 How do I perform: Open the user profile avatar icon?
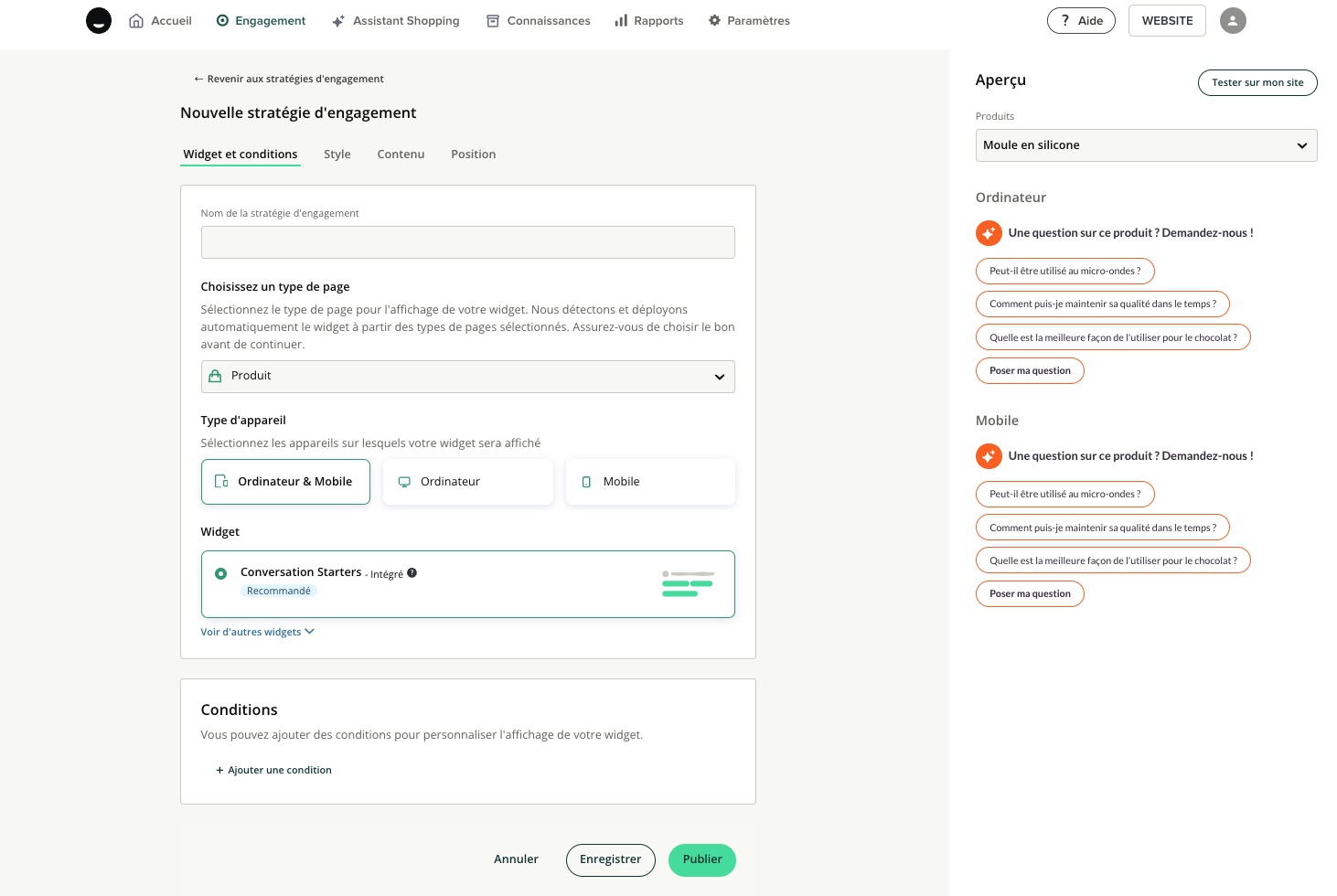pyautogui.click(x=1233, y=20)
